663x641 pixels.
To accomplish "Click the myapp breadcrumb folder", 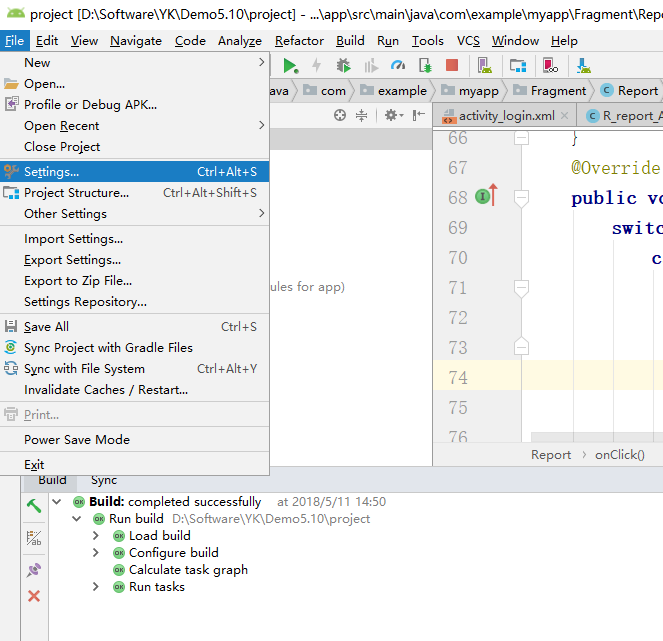I will coord(469,90).
